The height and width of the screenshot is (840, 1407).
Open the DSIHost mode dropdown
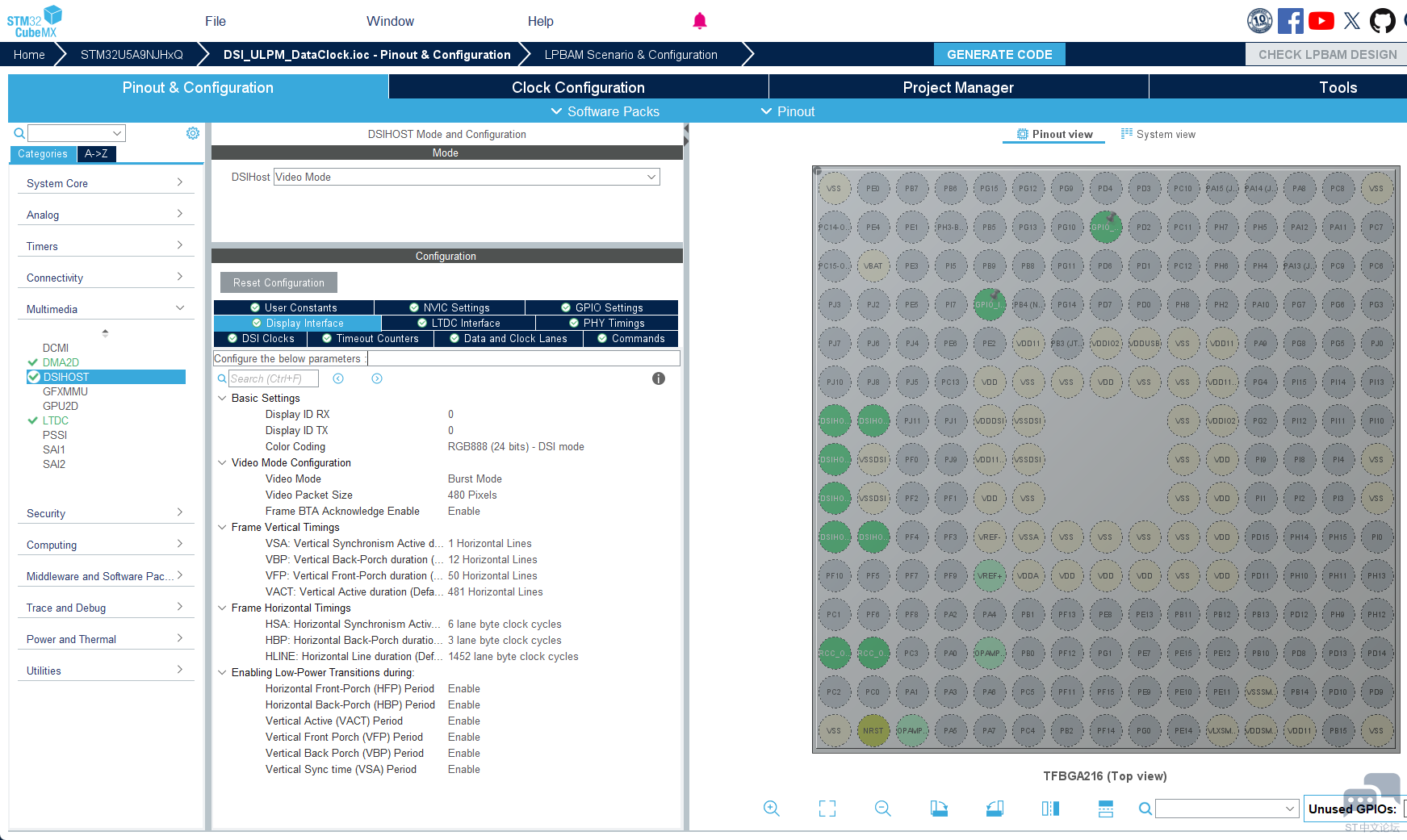tap(467, 177)
